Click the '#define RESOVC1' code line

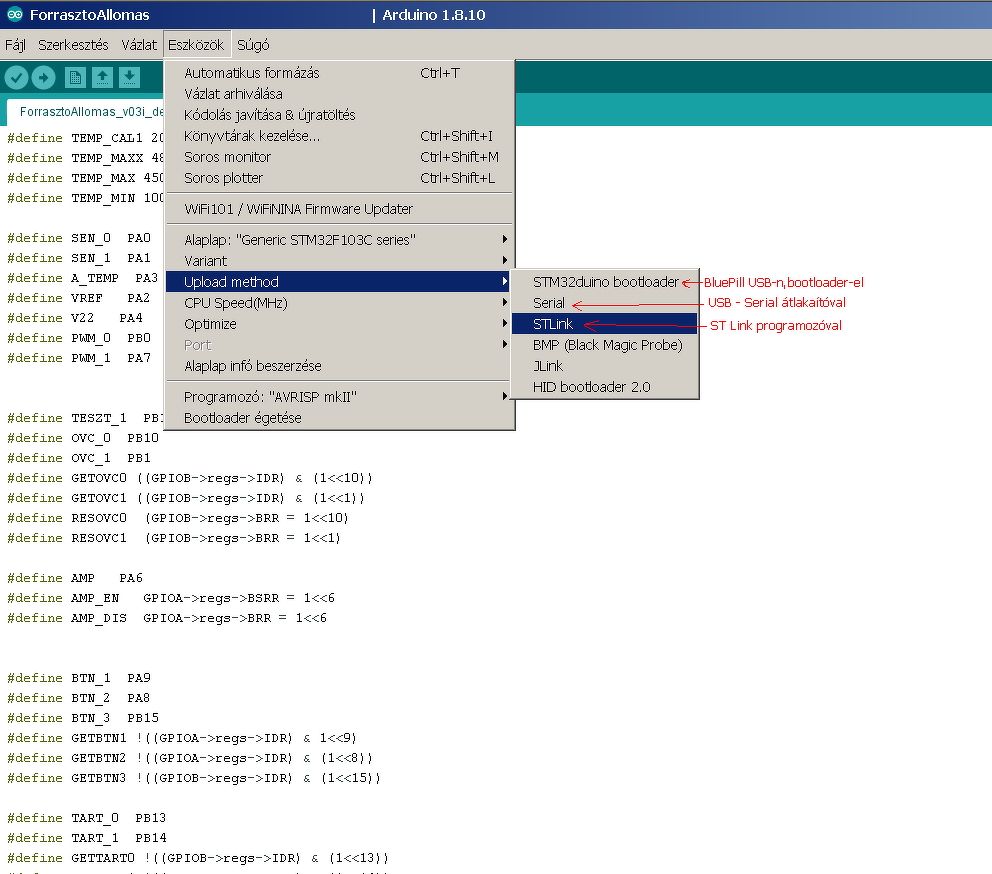point(174,538)
